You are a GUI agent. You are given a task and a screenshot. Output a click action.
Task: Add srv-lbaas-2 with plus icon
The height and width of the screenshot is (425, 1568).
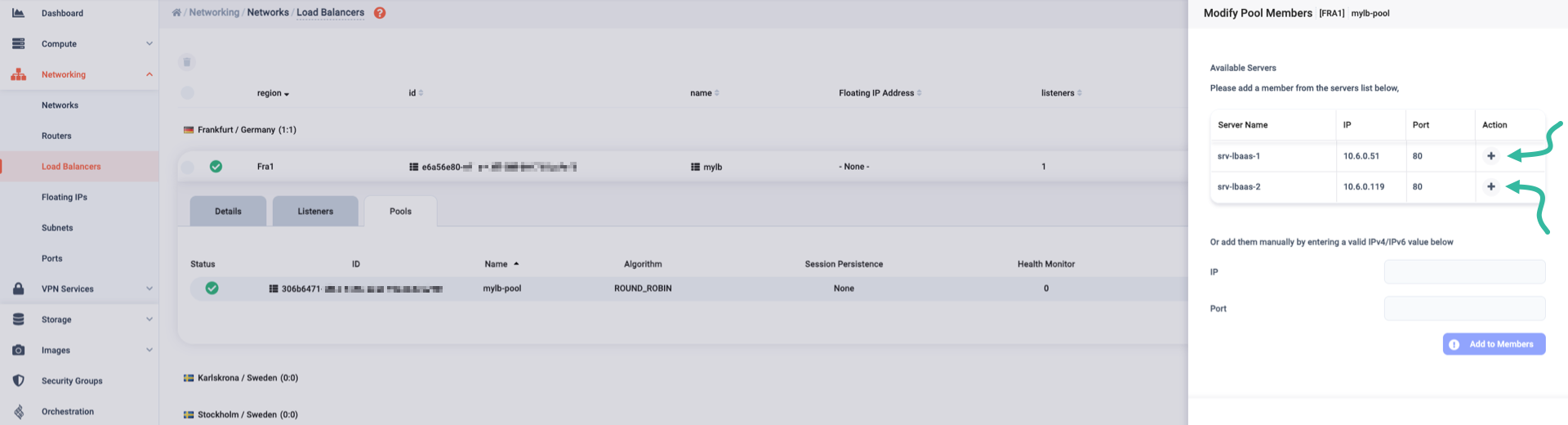[1490, 187]
